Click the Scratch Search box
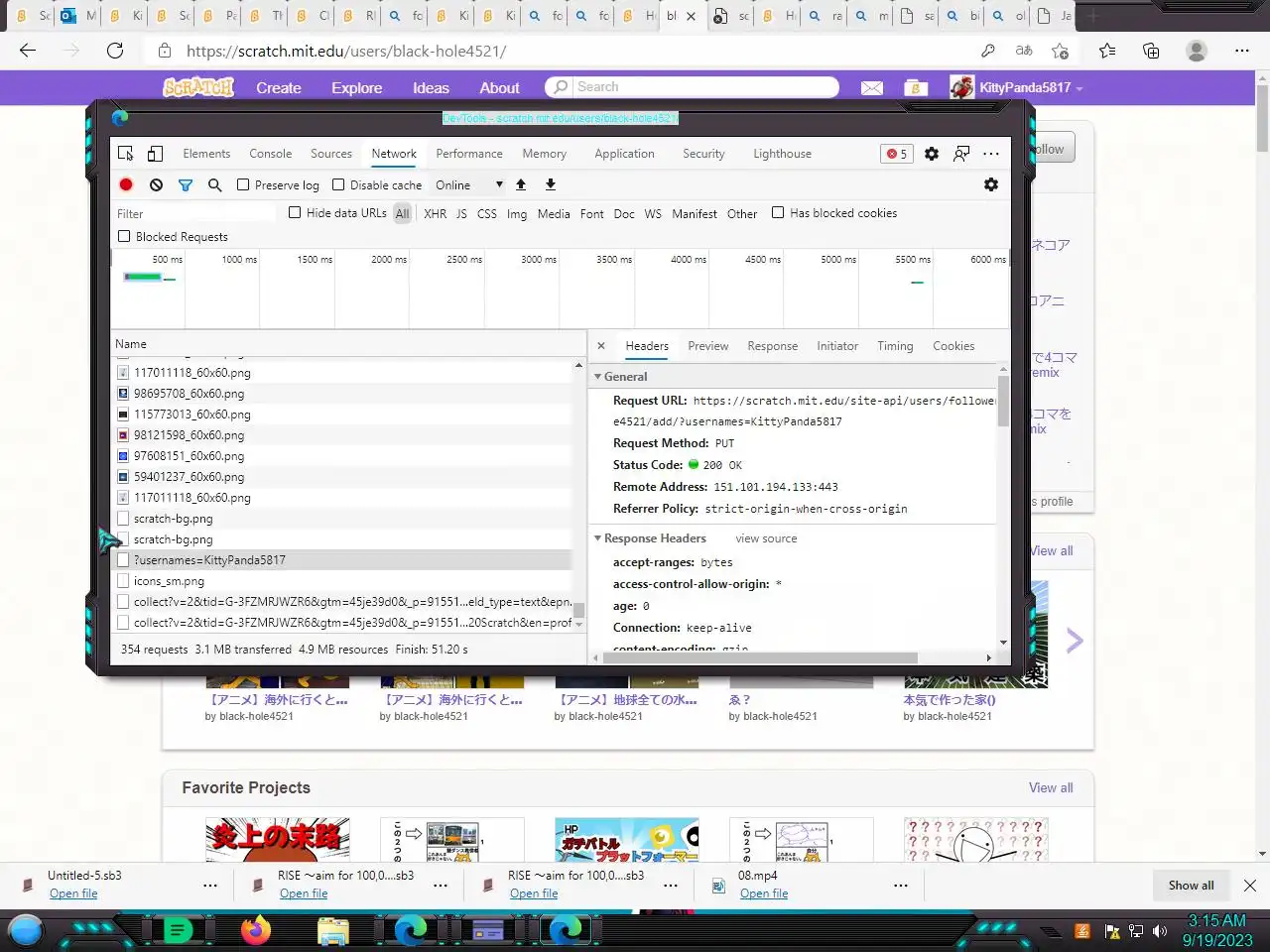This screenshot has height=952, width=1270. click(x=692, y=87)
